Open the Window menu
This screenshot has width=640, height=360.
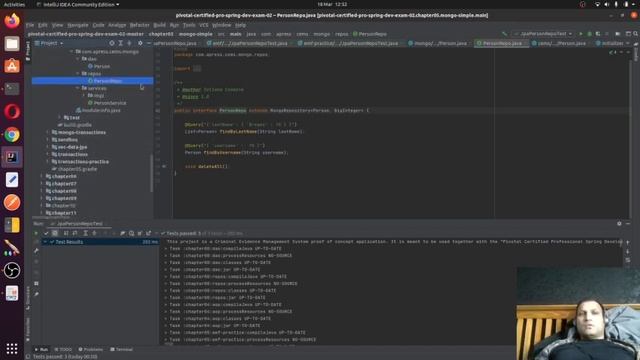tap(222, 25)
